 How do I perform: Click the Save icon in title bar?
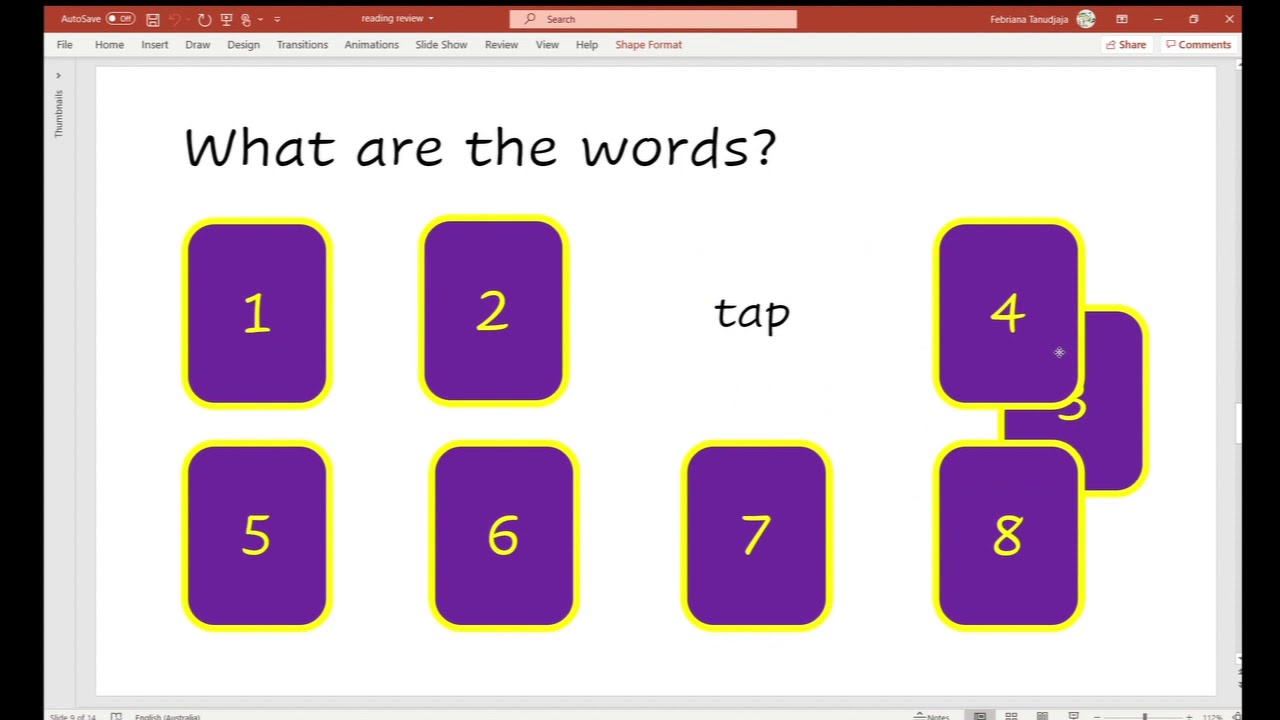pyautogui.click(x=152, y=19)
